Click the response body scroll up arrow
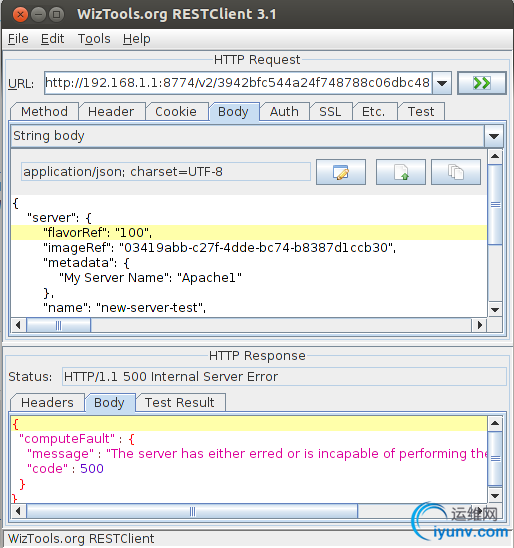The height and width of the screenshot is (548, 514). 495,424
